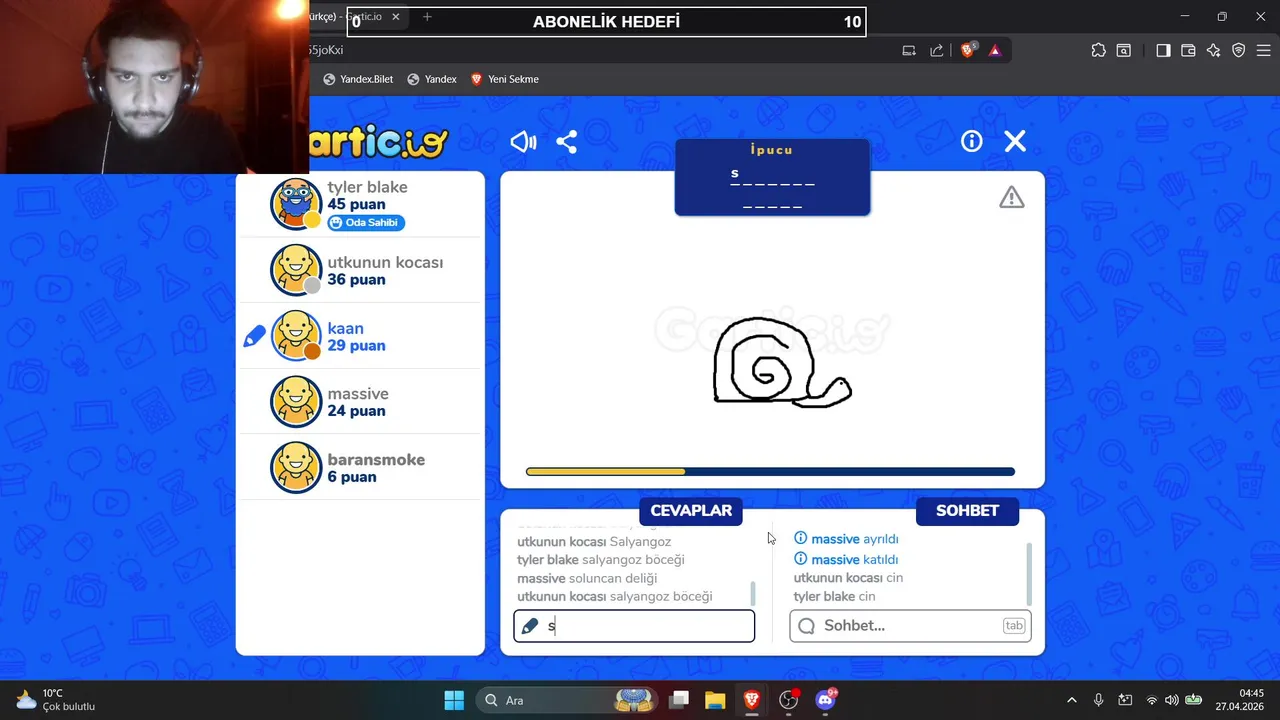The height and width of the screenshot is (720, 1280).
Task: Open the Windows Start menu
Action: (454, 700)
